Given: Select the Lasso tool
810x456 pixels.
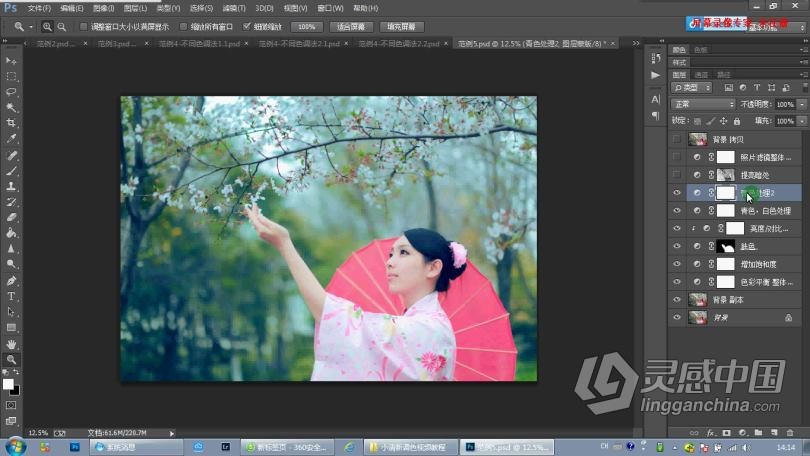Looking at the screenshot, I should [11, 92].
